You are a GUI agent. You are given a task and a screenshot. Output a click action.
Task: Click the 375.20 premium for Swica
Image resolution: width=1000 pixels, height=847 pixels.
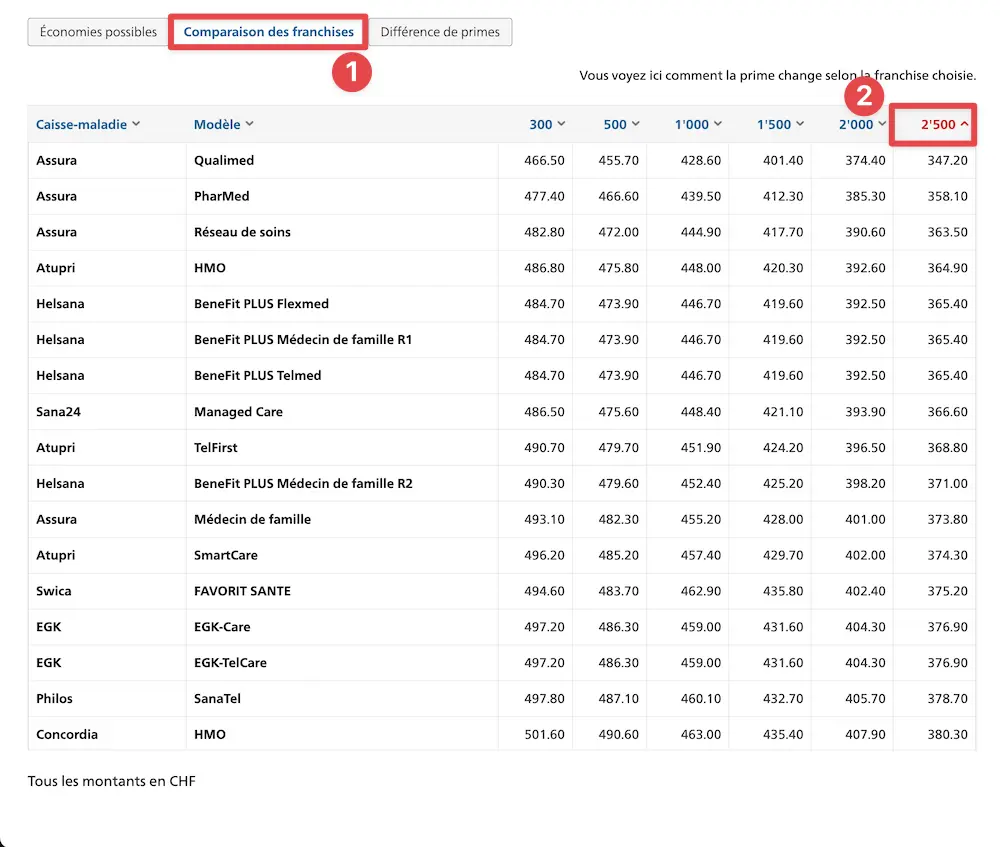[948, 591]
